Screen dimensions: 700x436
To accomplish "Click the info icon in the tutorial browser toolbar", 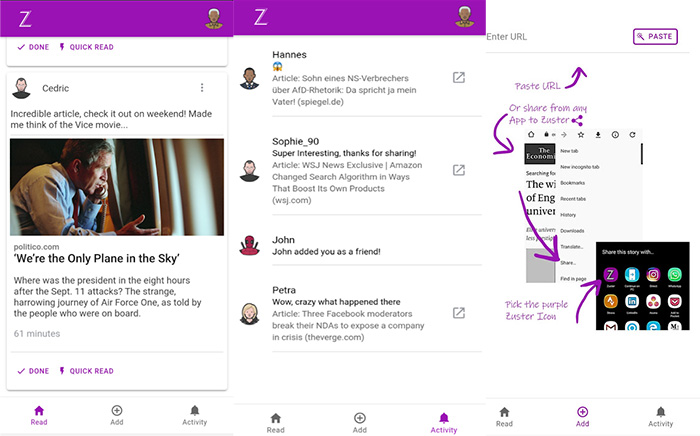I will [615, 134].
